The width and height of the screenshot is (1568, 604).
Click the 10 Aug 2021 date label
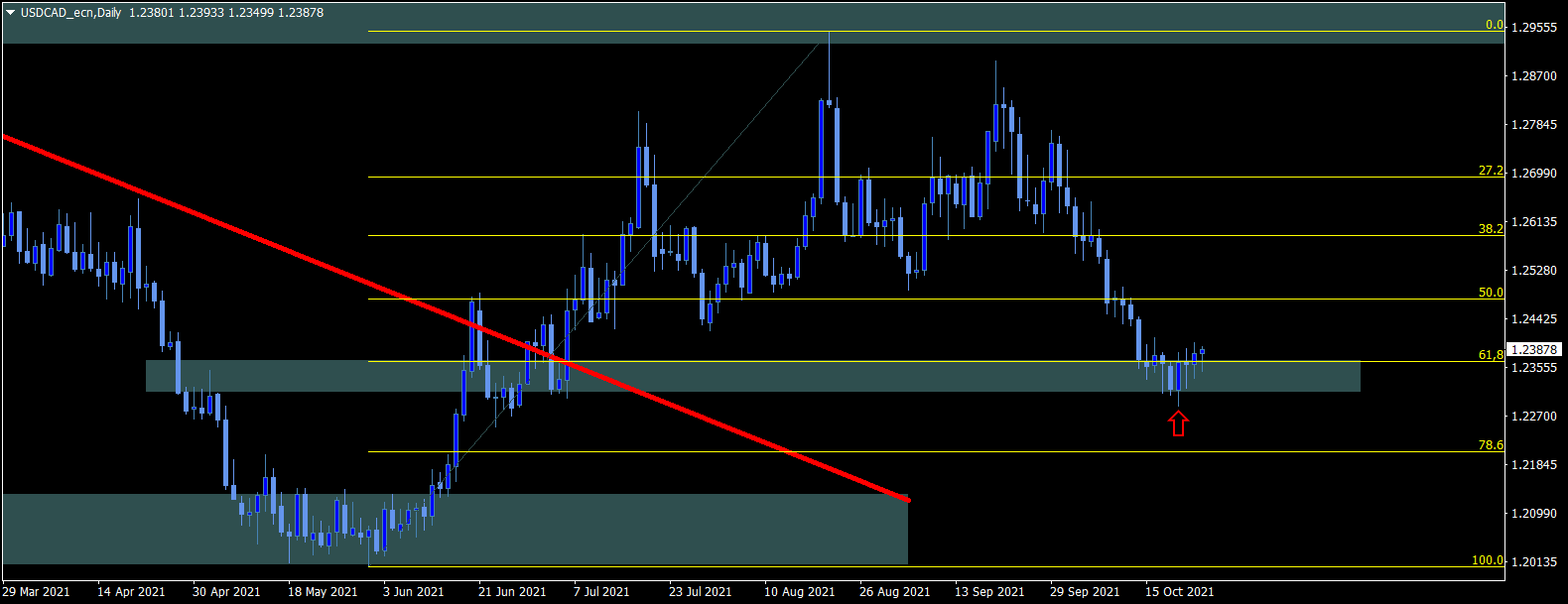800,592
